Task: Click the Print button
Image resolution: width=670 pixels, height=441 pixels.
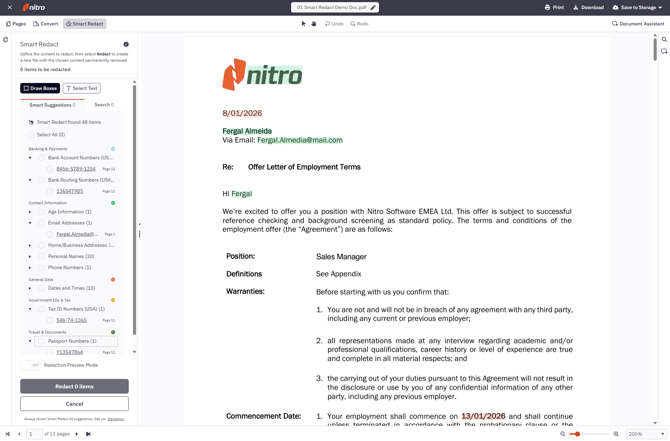Action: pos(554,7)
